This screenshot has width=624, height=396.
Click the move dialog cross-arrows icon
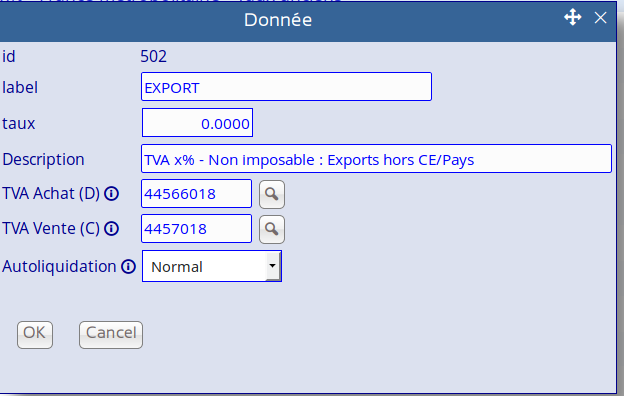point(573,18)
